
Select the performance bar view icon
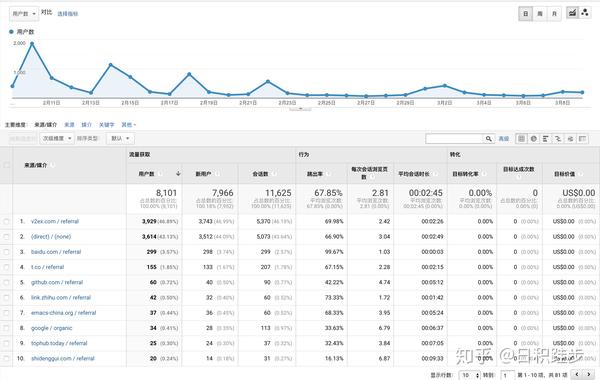[546, 139]
